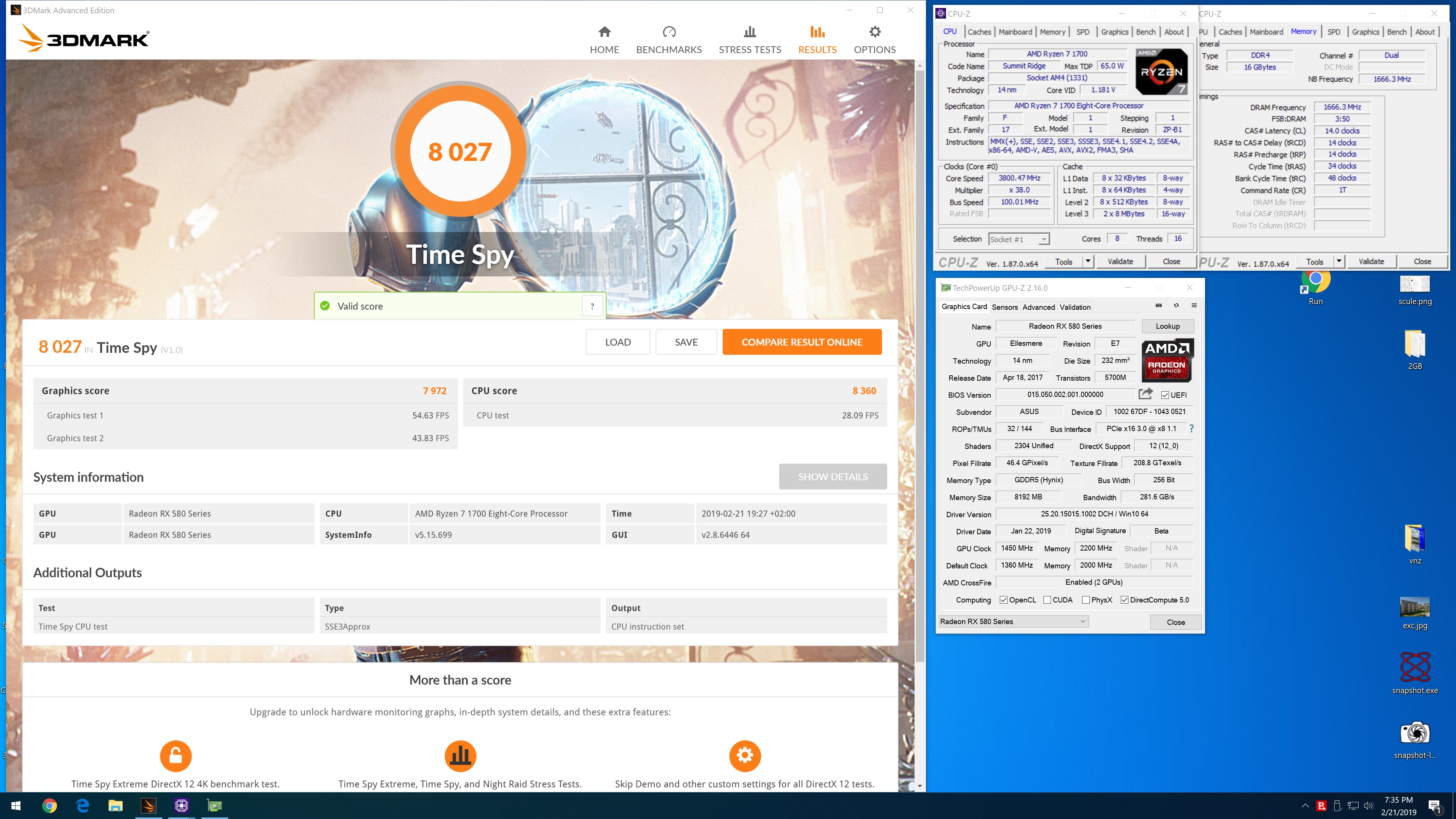The image size is (1456, 819).
Task: Select the snapshot.exe desktop icon
Action: pyautogui.click(x=1415, y=673)
